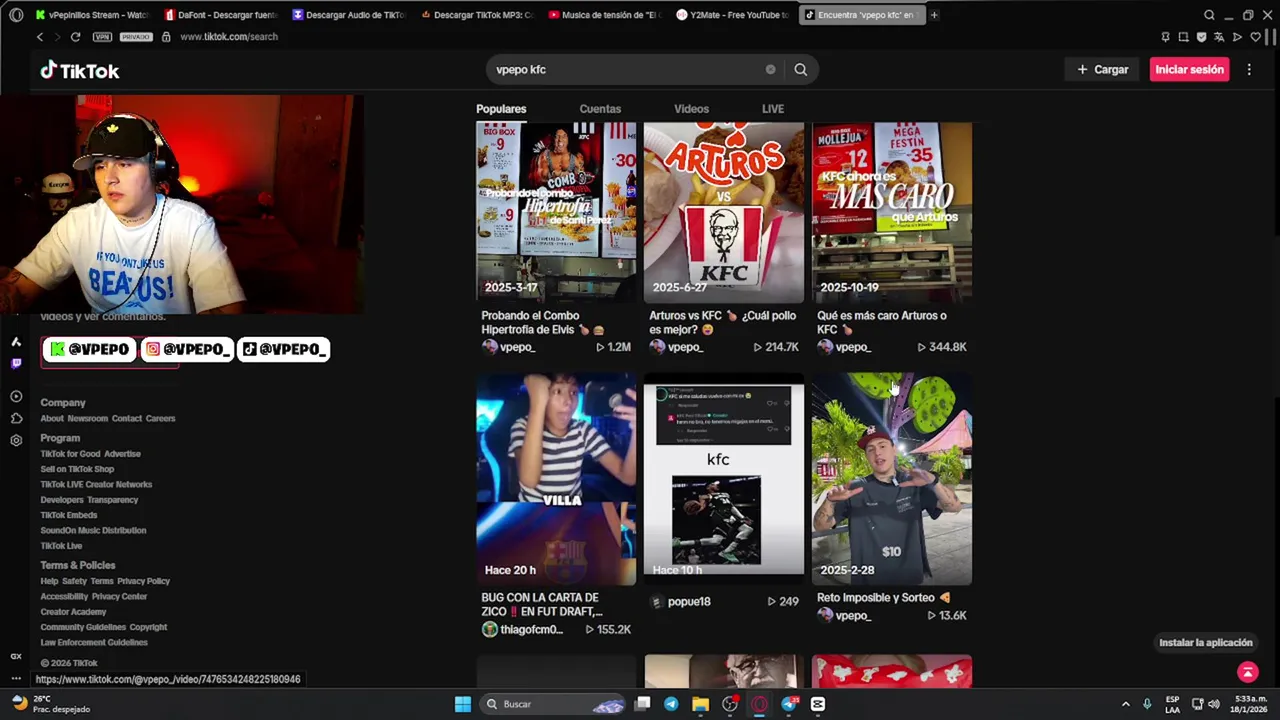Open a new browser tab with plus
Viewport: 1280px width, 720px height.
(934, 15)
